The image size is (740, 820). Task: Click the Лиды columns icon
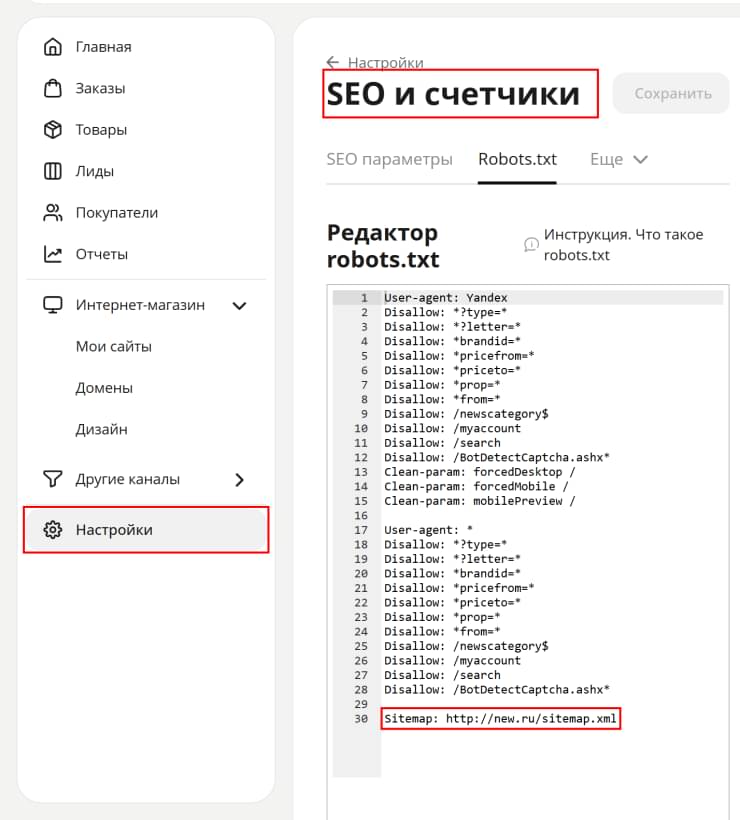coord(52,171)
